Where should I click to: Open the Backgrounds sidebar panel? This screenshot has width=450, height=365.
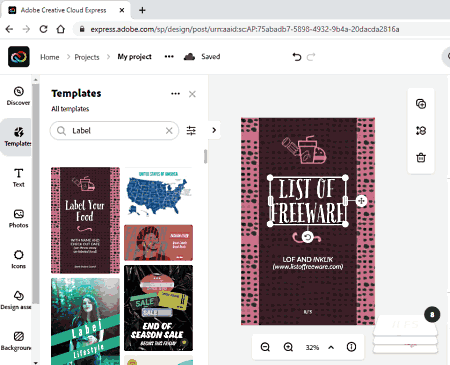17,341
